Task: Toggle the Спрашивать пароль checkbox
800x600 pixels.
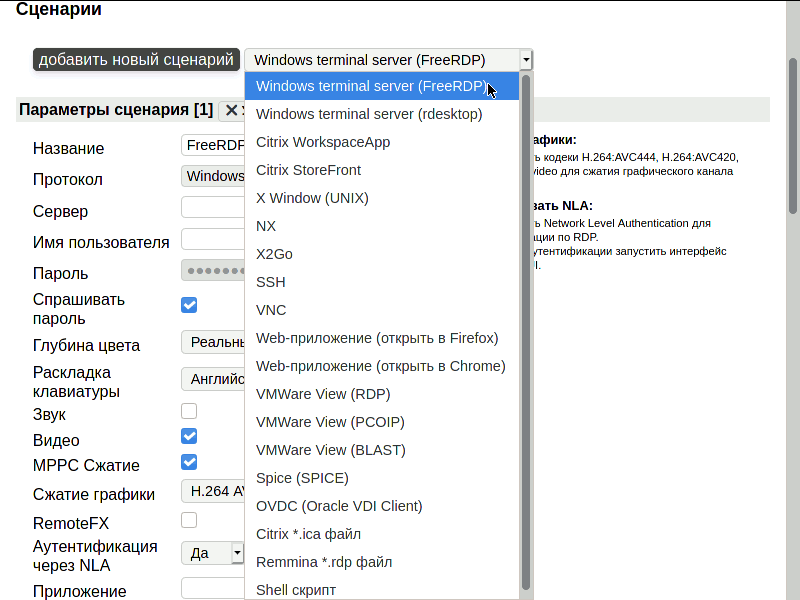Action: pos(189,305)
